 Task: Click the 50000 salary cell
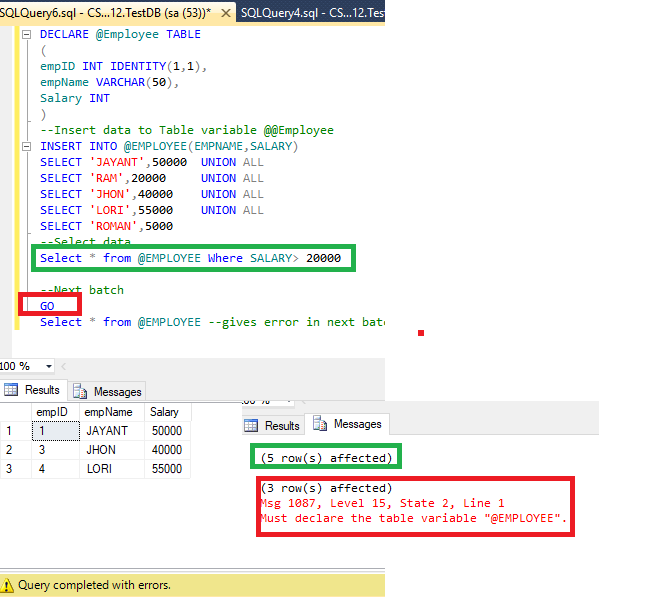pyautogui.click(x=168, y=431)
